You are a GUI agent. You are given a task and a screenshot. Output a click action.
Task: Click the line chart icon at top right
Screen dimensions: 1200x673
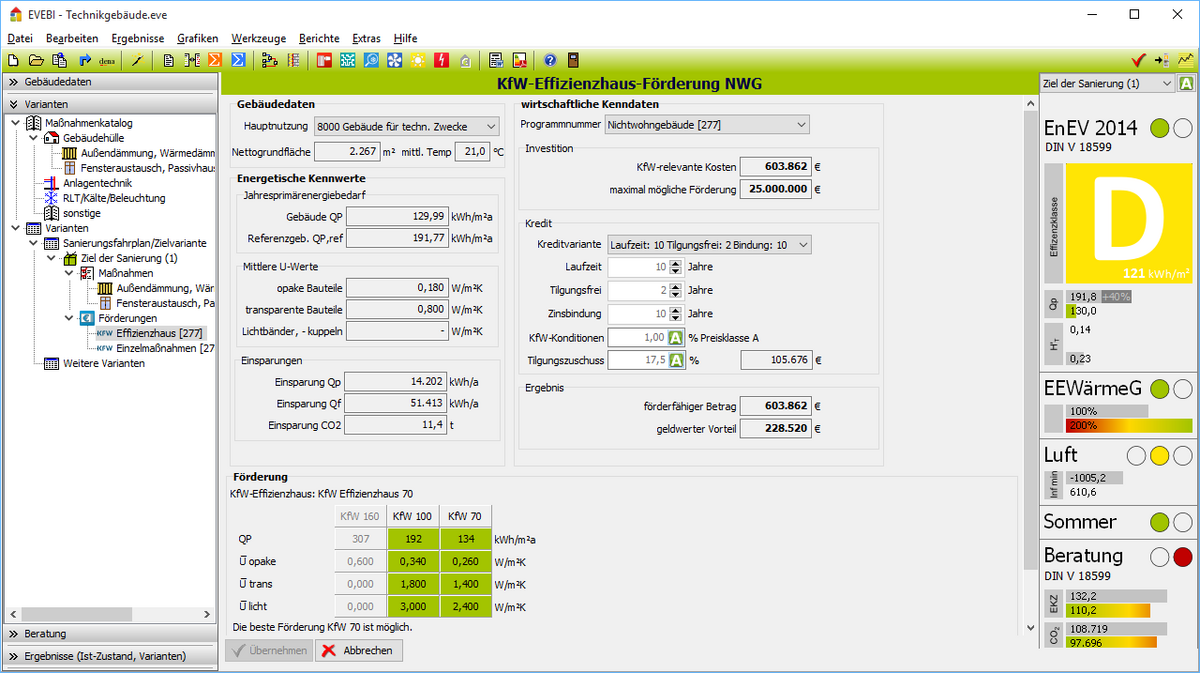(x=1185, y=60)
